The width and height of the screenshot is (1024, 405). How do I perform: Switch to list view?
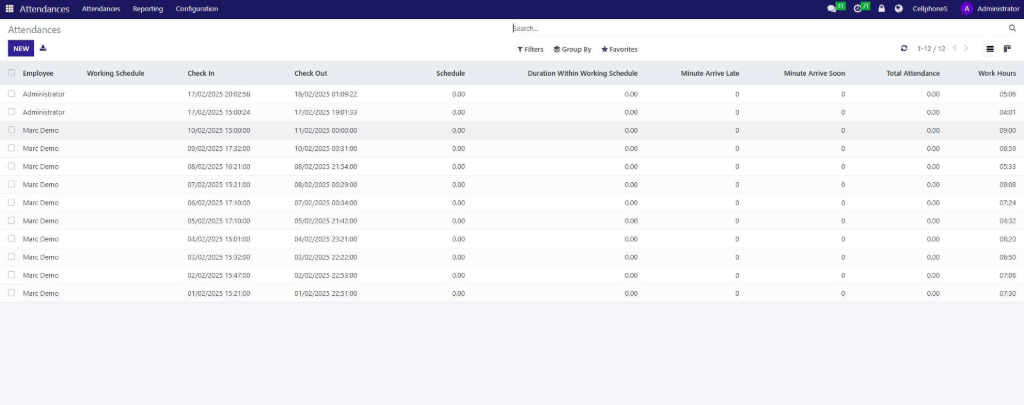click(990, 48)
